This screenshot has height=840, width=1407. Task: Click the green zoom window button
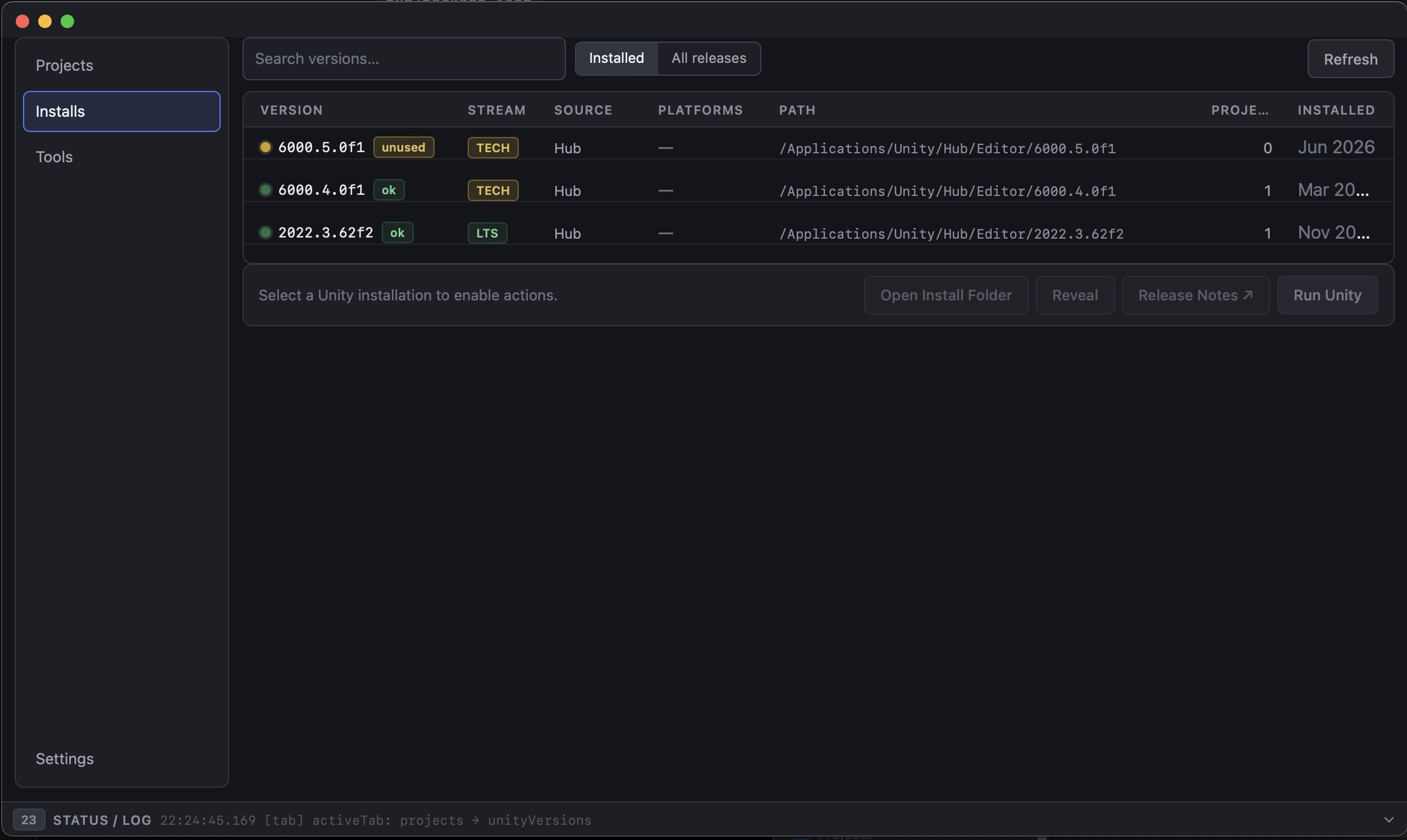coord(67,21)
